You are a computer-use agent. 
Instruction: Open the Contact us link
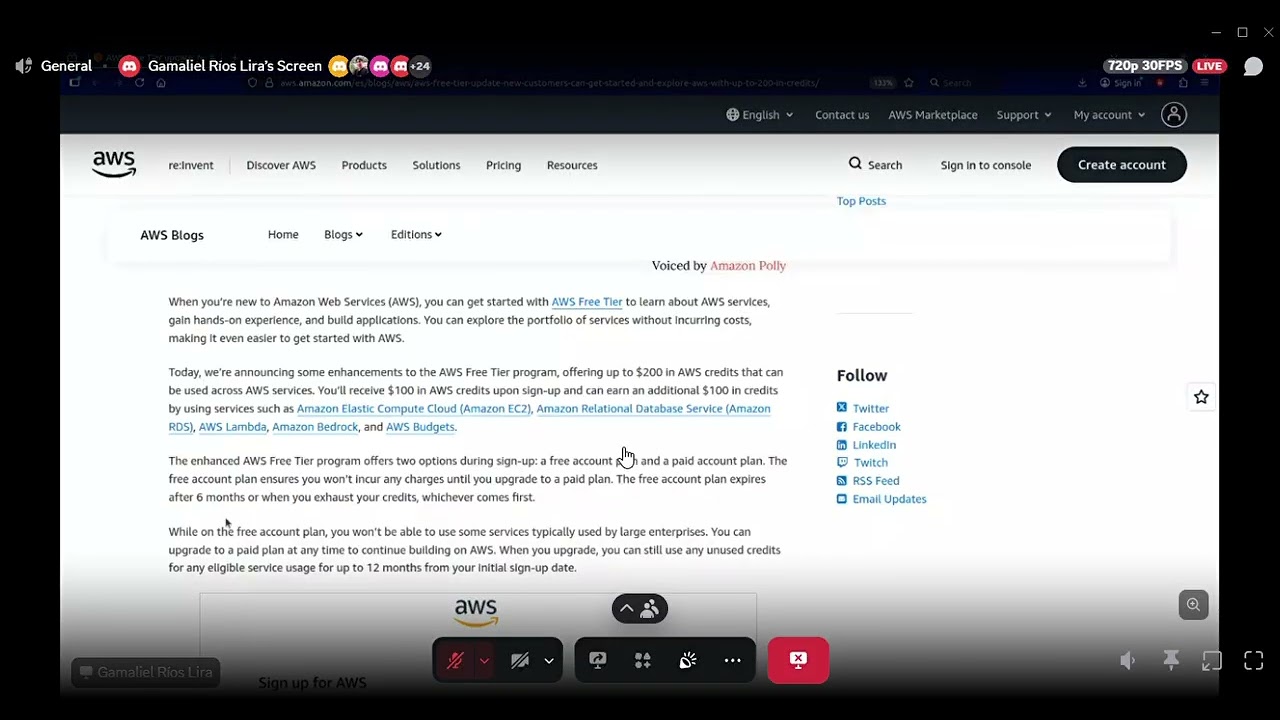(x=842, y=115)
